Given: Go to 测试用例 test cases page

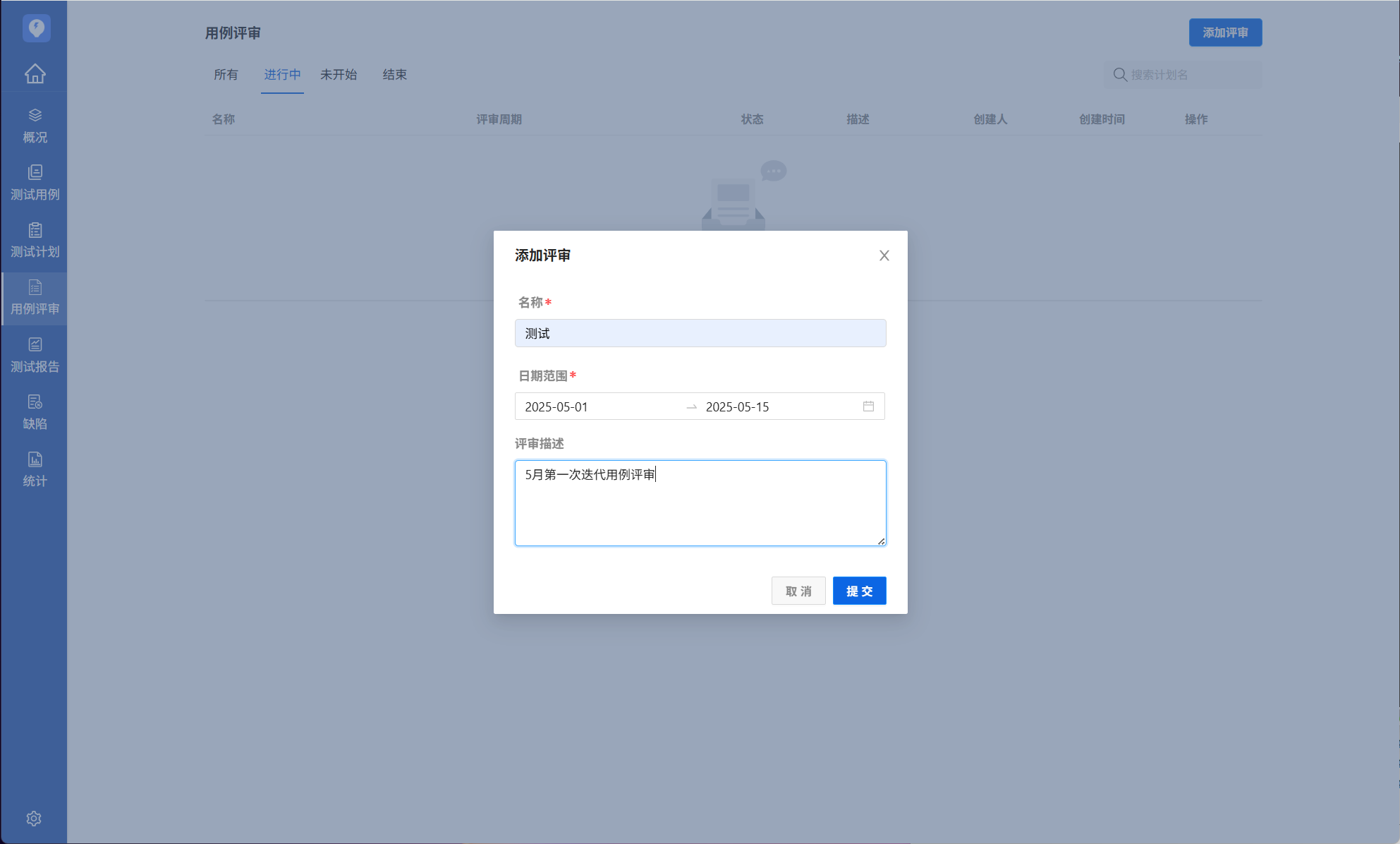Looking at the screenshot, I should tap(35, 183).
